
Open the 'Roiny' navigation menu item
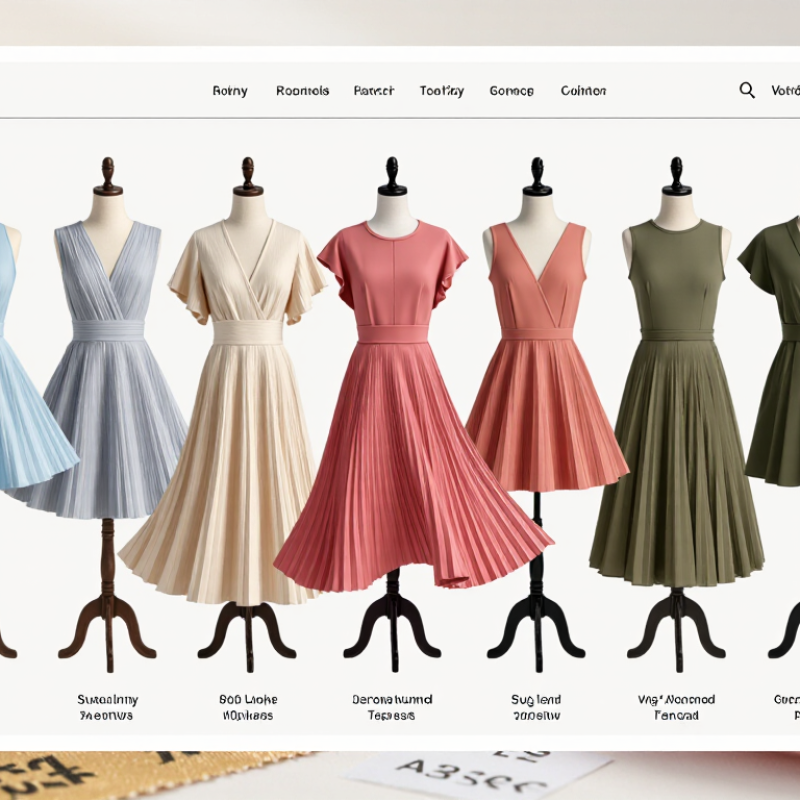click(230, 91)
